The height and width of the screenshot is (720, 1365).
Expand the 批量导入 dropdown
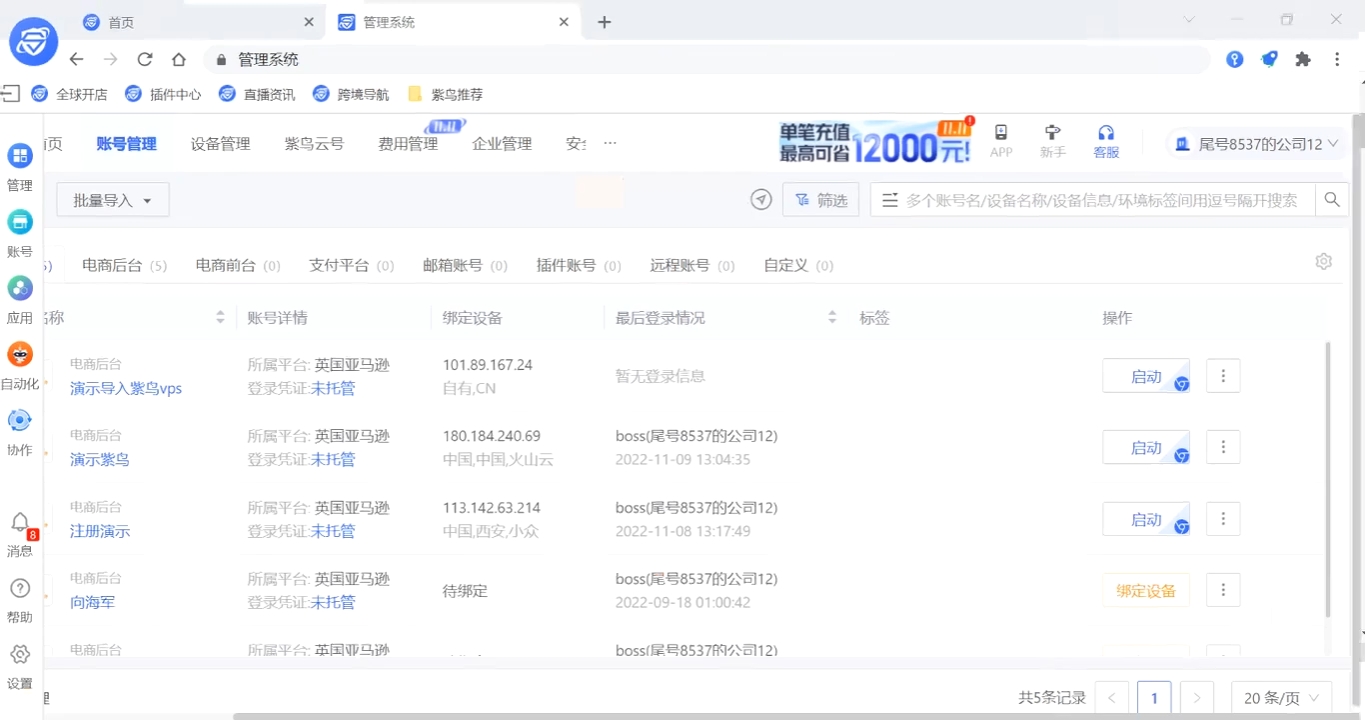(x=112, y=200)
